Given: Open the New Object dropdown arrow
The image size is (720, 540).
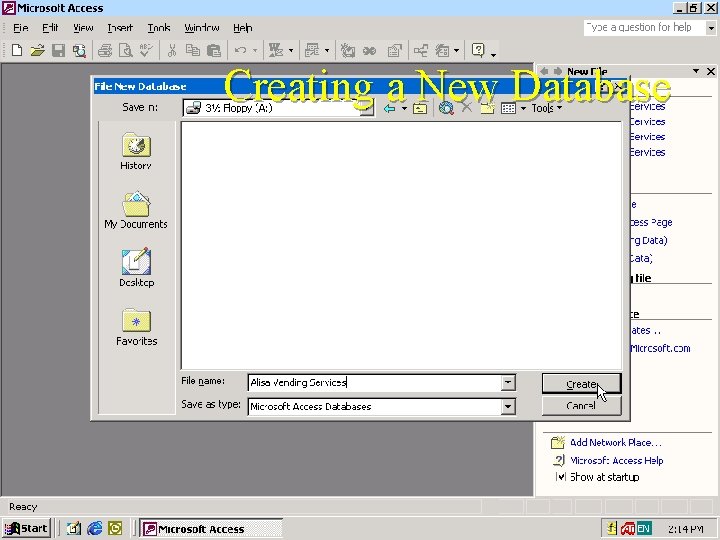Looking at the screenshot, I should click(456, 50).
